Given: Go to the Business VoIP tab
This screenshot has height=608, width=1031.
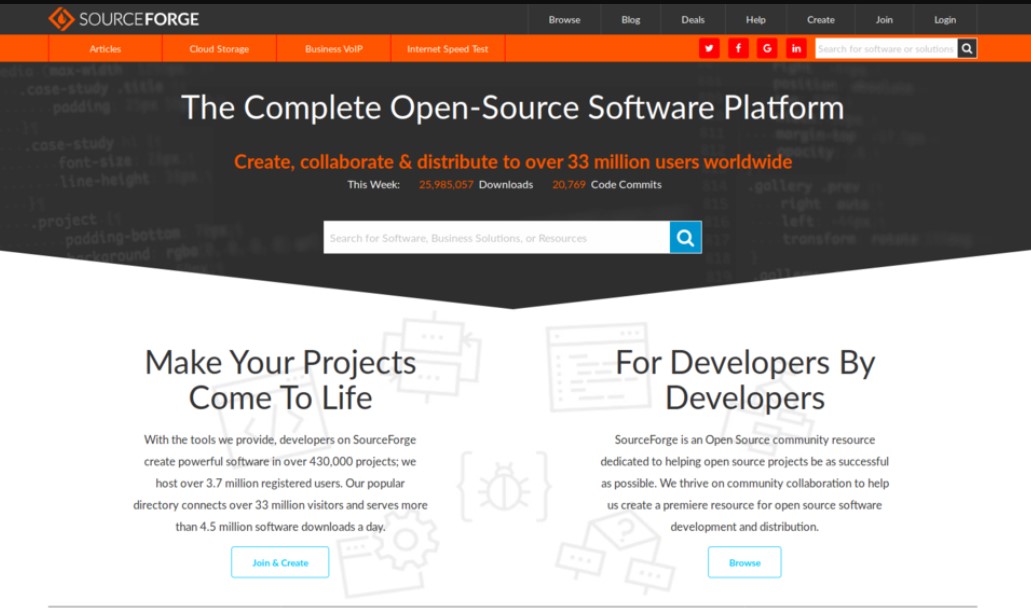Looking at the screenshot, I should (x=333, y=49).
